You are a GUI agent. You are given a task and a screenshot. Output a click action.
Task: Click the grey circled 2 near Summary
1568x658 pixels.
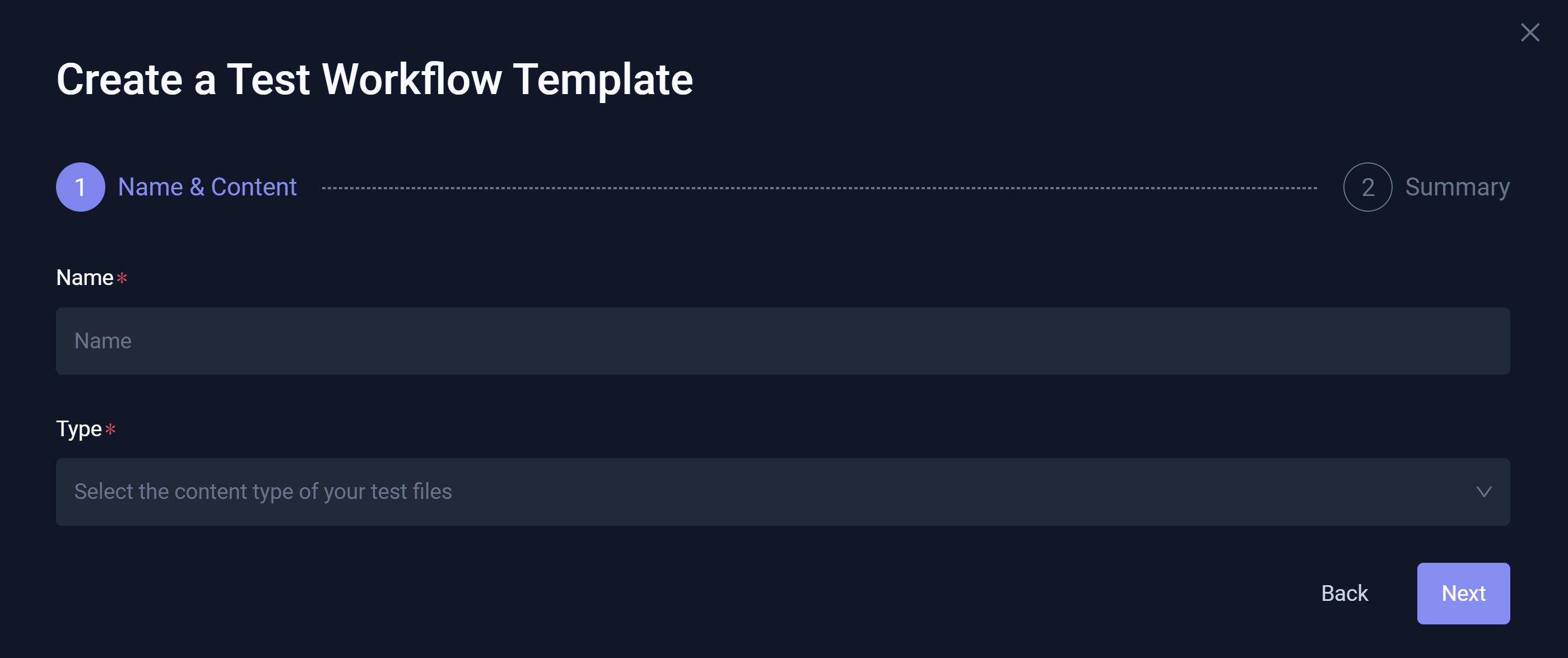tap(1367, 187)
